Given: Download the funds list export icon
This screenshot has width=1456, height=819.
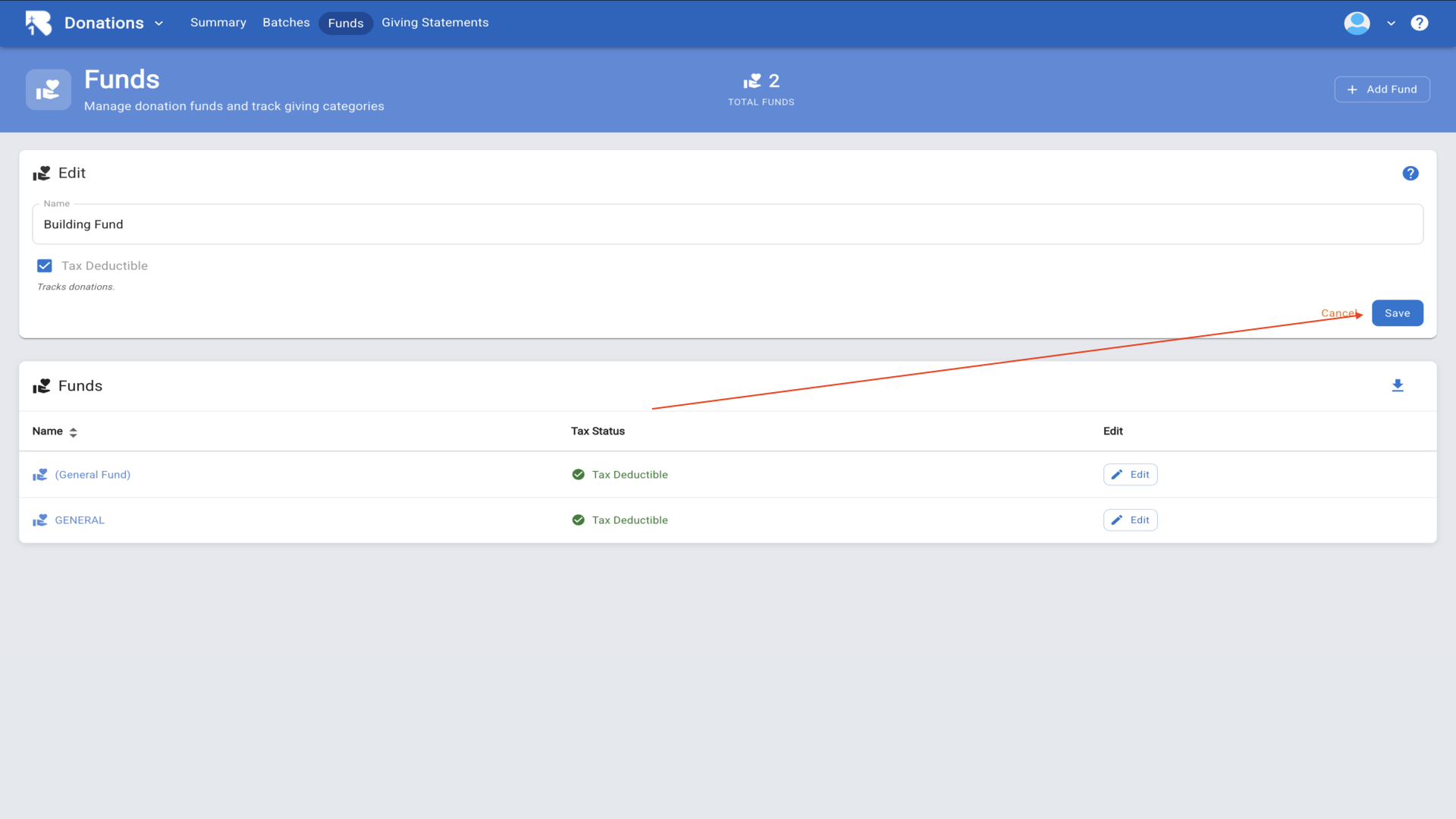Looking at the screenshot, I should (x=1397, y=386).
